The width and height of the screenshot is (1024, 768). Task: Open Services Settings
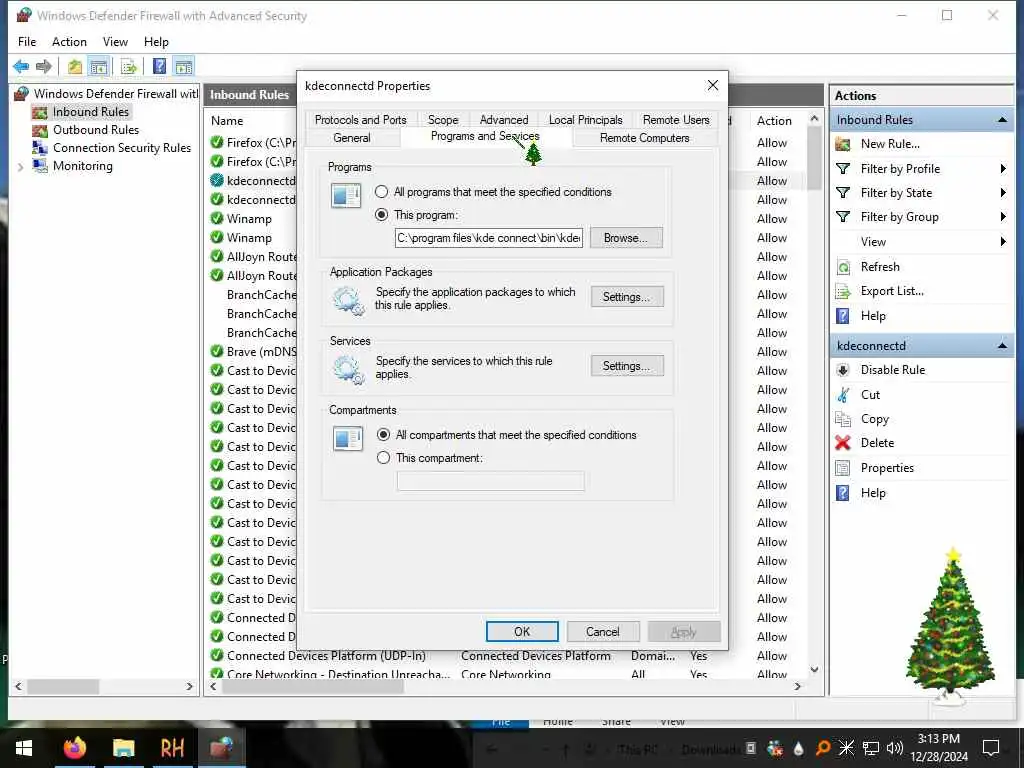coord(627,366)
